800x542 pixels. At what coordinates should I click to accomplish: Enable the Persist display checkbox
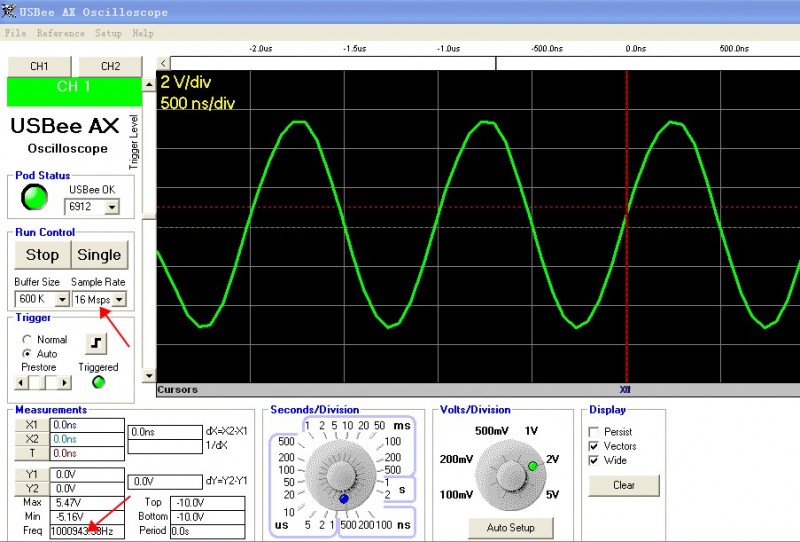click(x=594, y=432)
